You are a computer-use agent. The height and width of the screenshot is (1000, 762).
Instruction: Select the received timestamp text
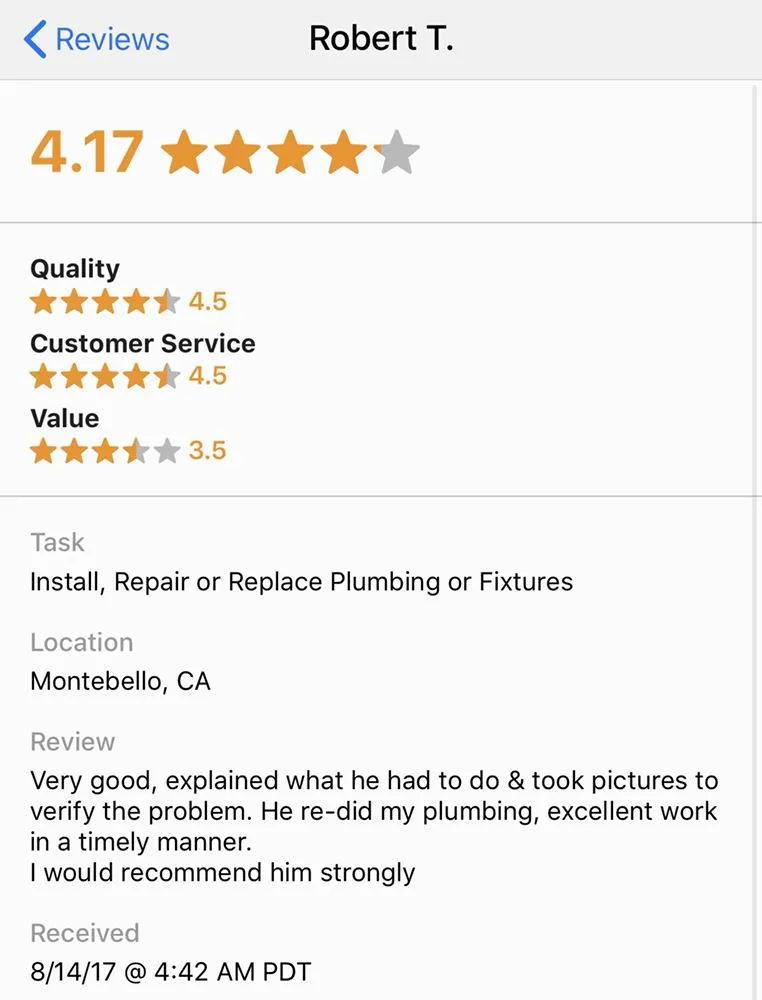(x=169, y=970)
